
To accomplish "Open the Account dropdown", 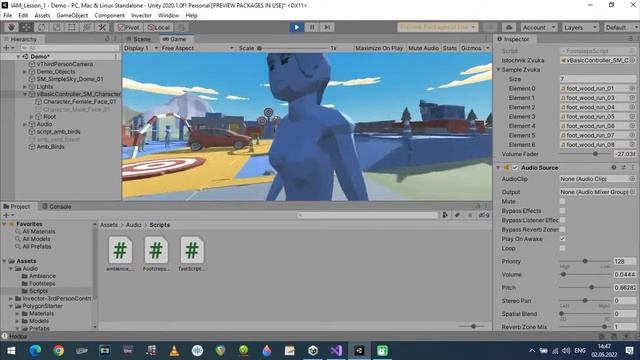I will 538,27.
